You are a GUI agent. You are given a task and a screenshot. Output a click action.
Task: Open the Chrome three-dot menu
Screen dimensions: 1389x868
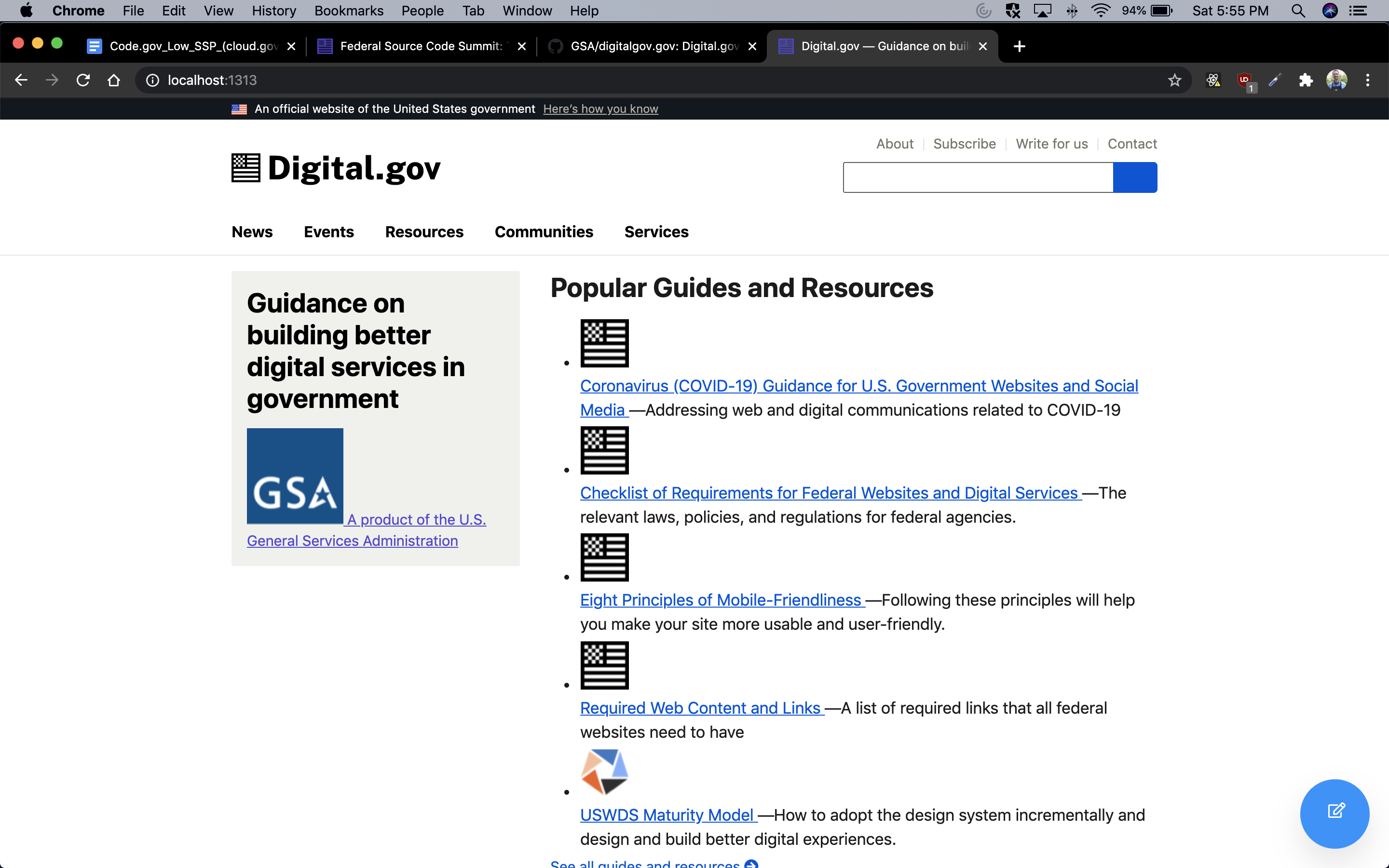(1368, 81)
